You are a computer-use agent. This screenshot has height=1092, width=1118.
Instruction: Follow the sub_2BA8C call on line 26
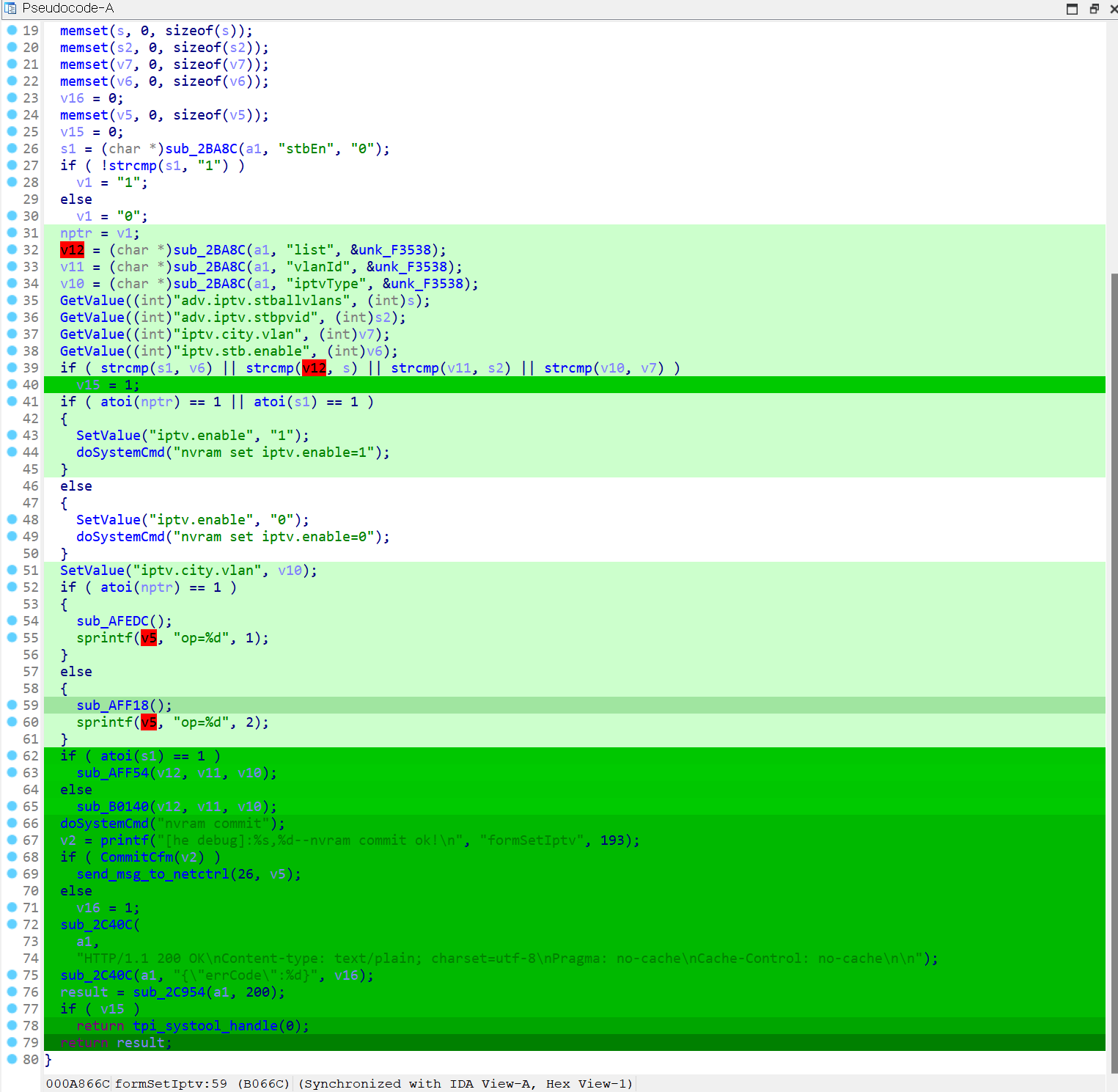[201, 149]
